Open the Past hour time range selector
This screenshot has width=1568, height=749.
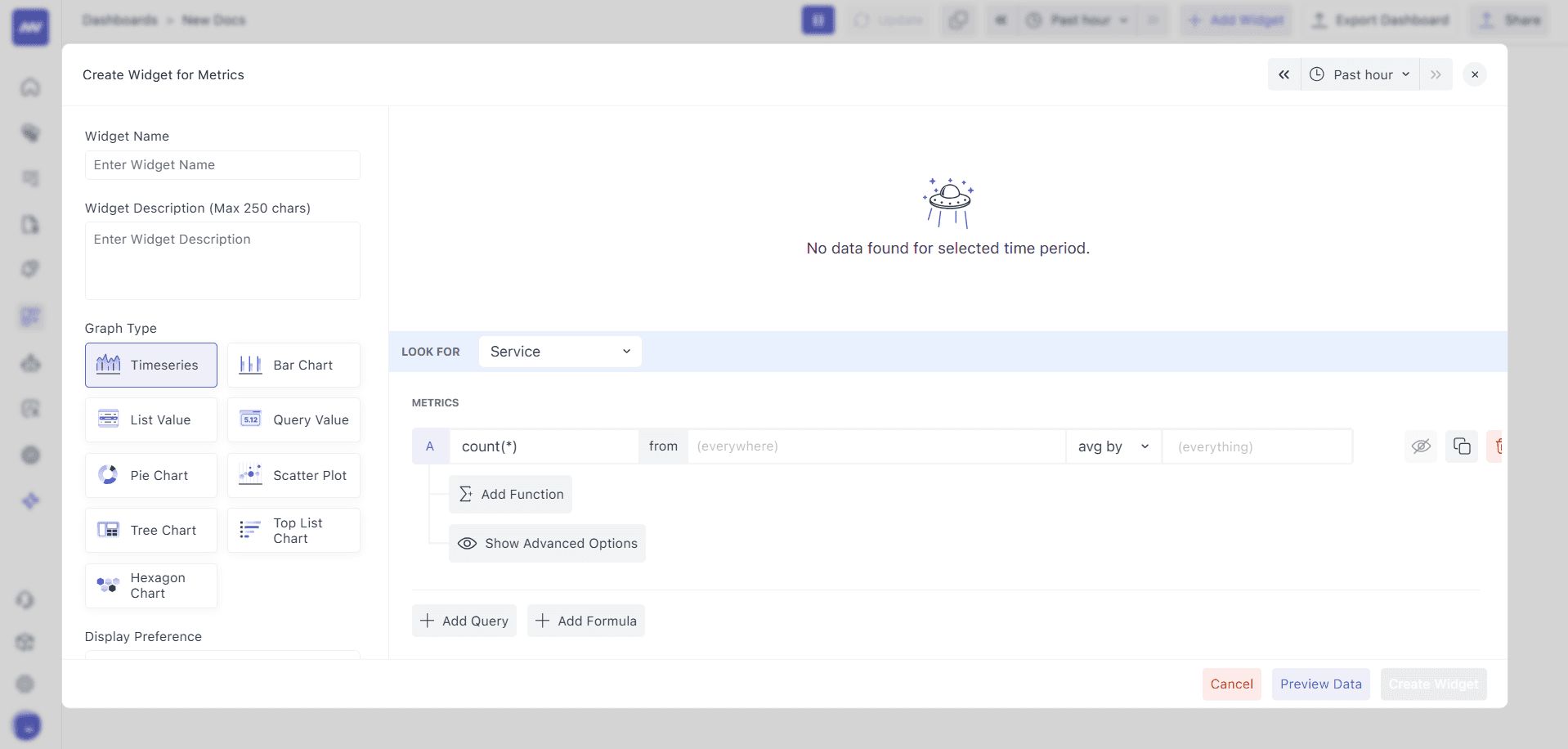click(1360, 74)
